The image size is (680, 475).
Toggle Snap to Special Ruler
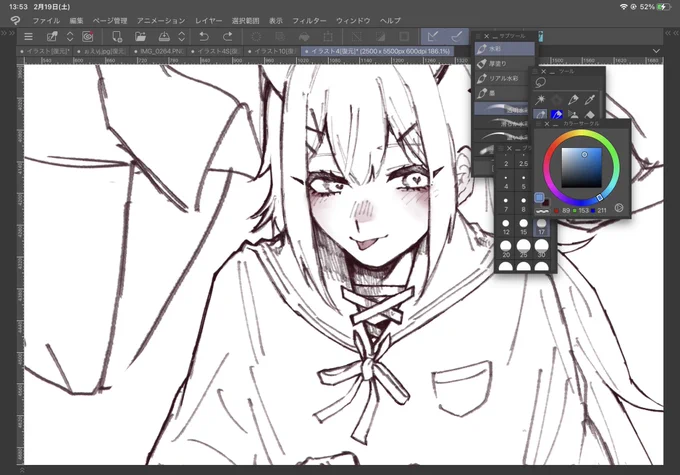coord(457,37)
